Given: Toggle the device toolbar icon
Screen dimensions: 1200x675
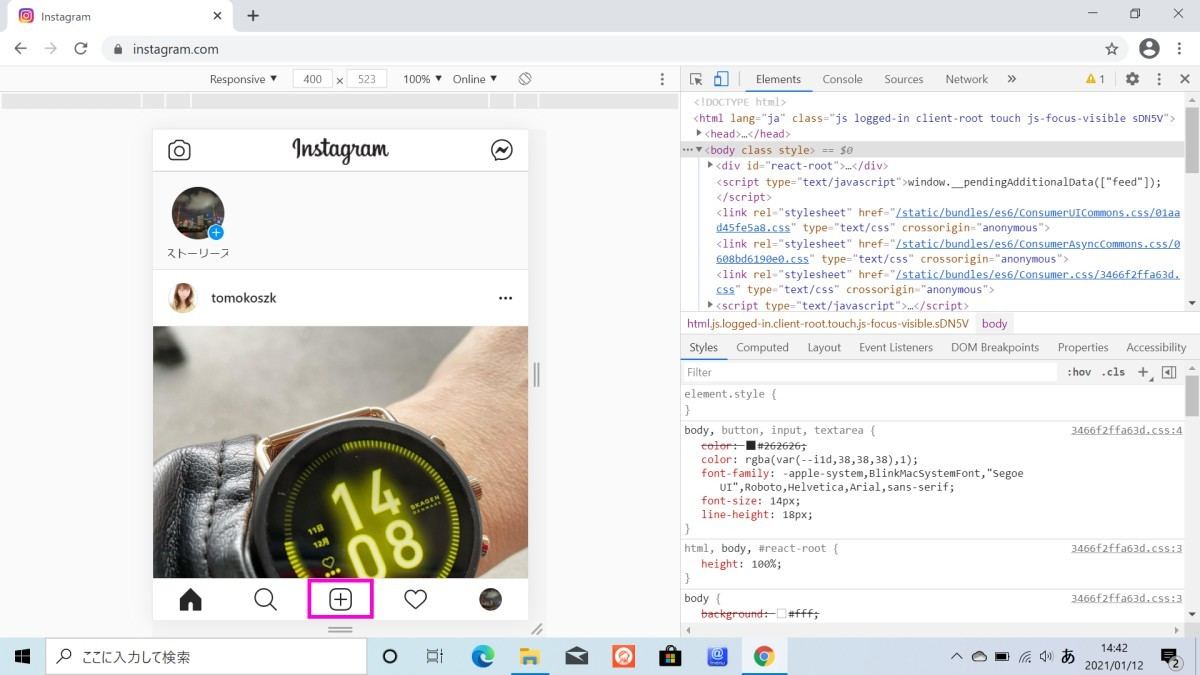Looking at the screenshot, I should pyautogui.click(x=721, y=79).
